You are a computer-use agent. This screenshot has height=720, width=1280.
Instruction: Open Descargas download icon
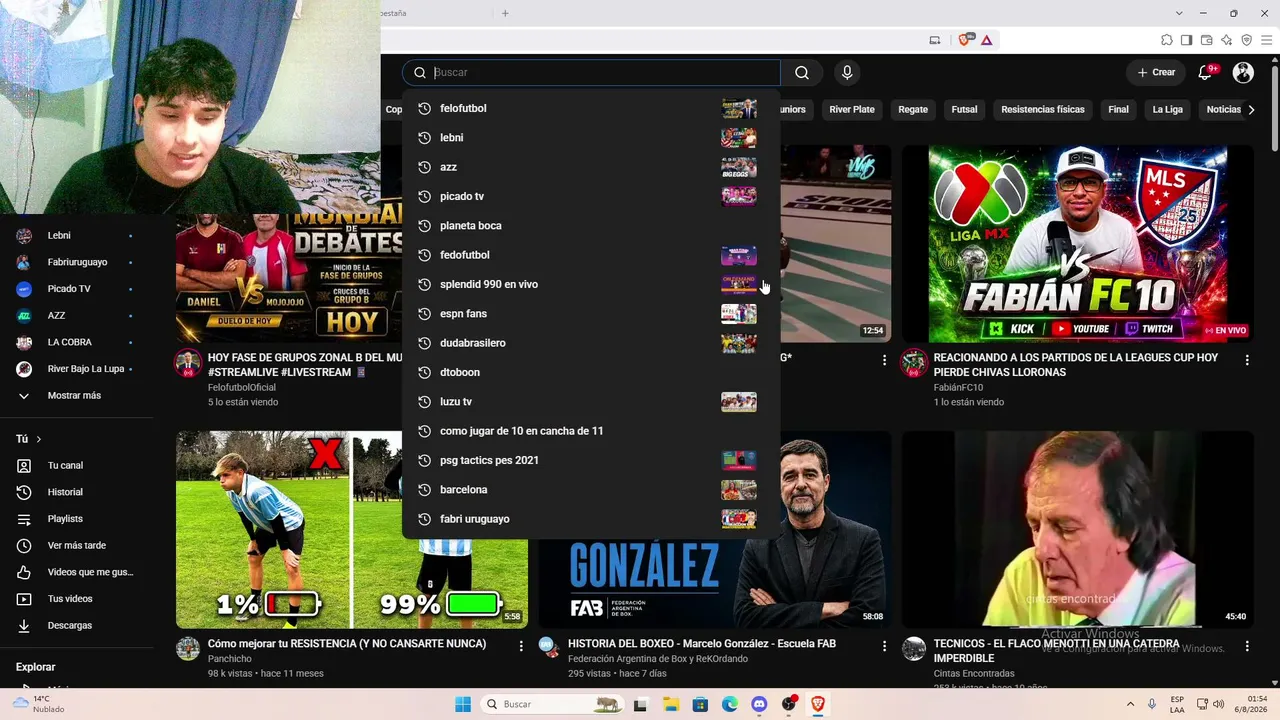pos(24,625)
